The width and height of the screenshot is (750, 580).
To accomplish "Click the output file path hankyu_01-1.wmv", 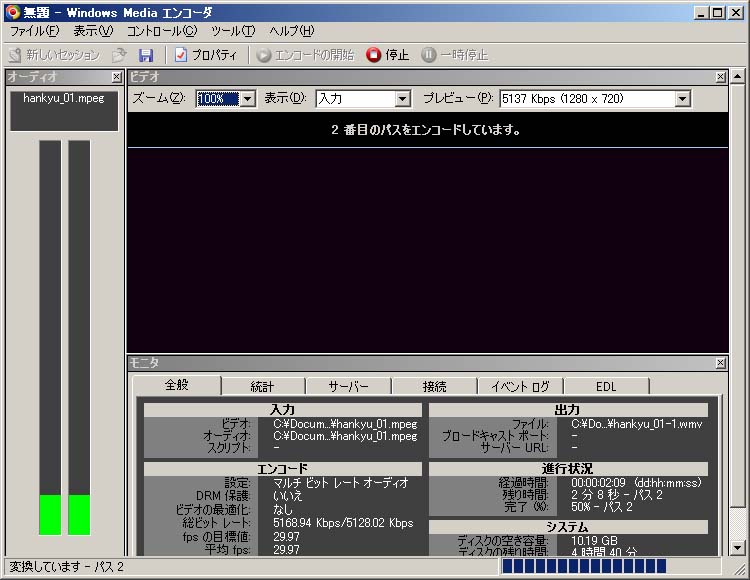I will [636, 424].
